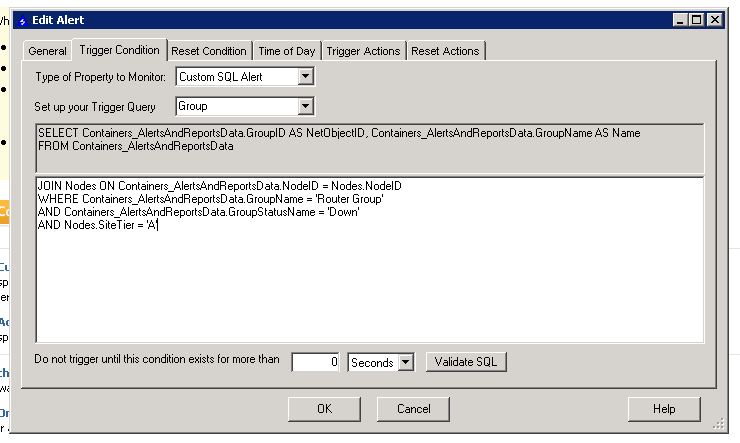Select the Trigger Condition tab
The height and width of the screenshot is (443, 740).
pyautogui.click(x=119, y=50)
